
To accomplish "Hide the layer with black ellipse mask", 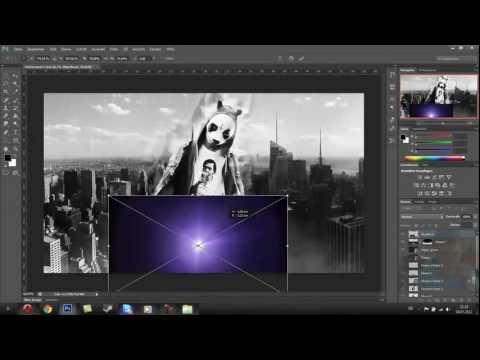I will tap(404, 242).
